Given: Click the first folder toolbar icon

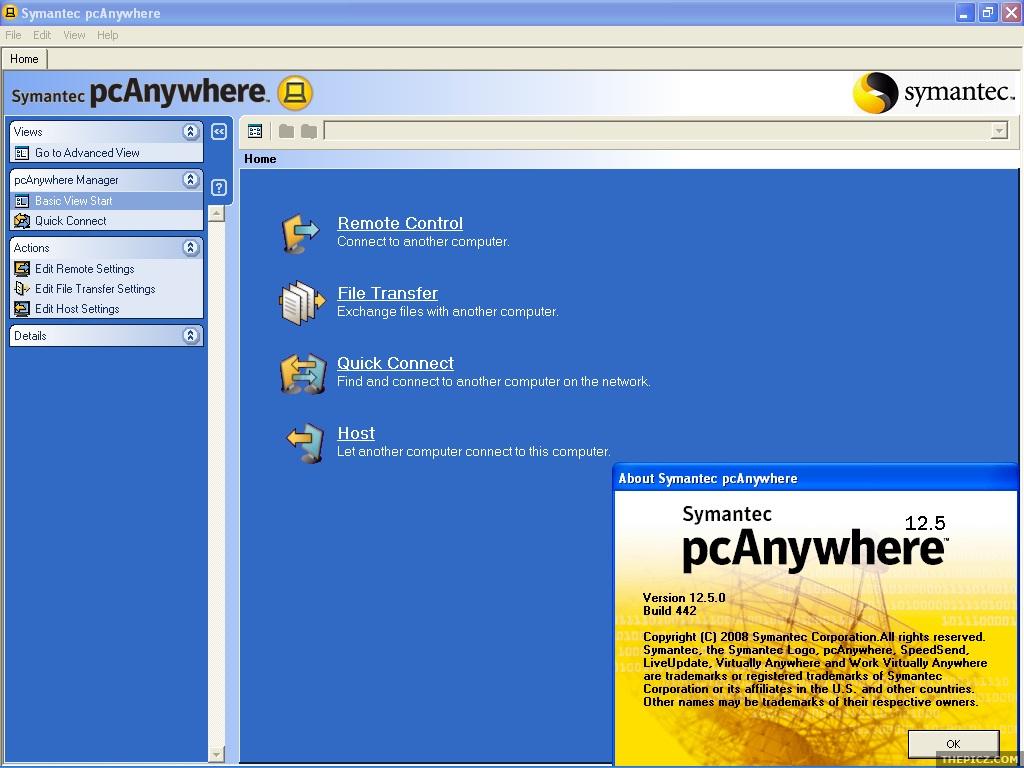Looking at the screenshot, I should pos(286,131).
